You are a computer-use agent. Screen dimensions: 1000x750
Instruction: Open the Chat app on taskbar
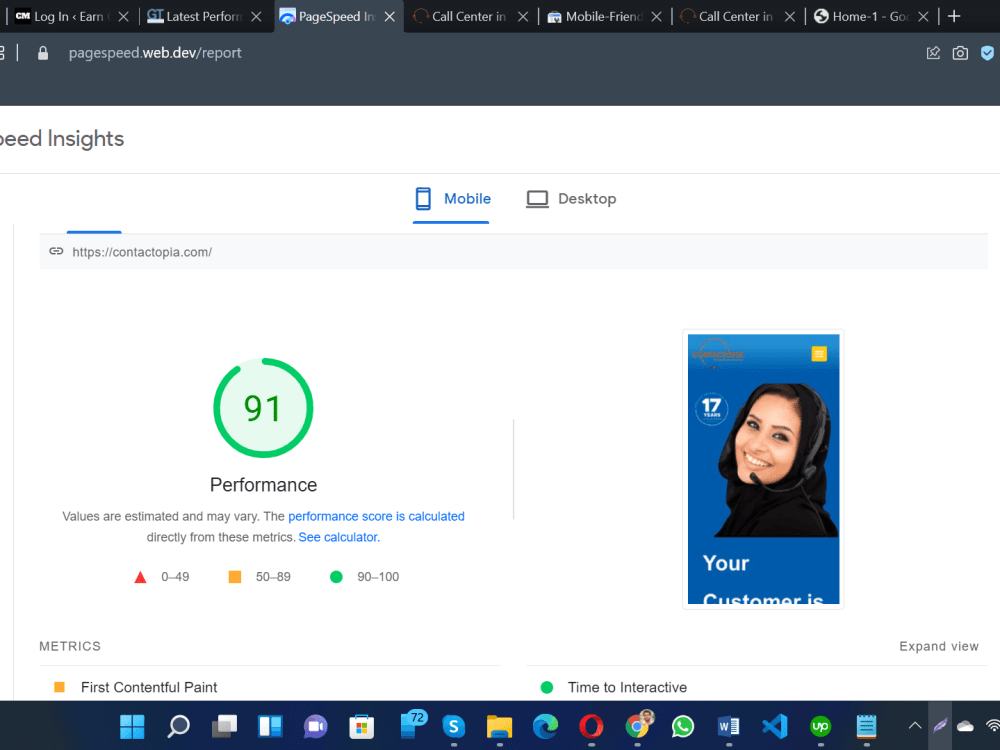click(316, 726)
